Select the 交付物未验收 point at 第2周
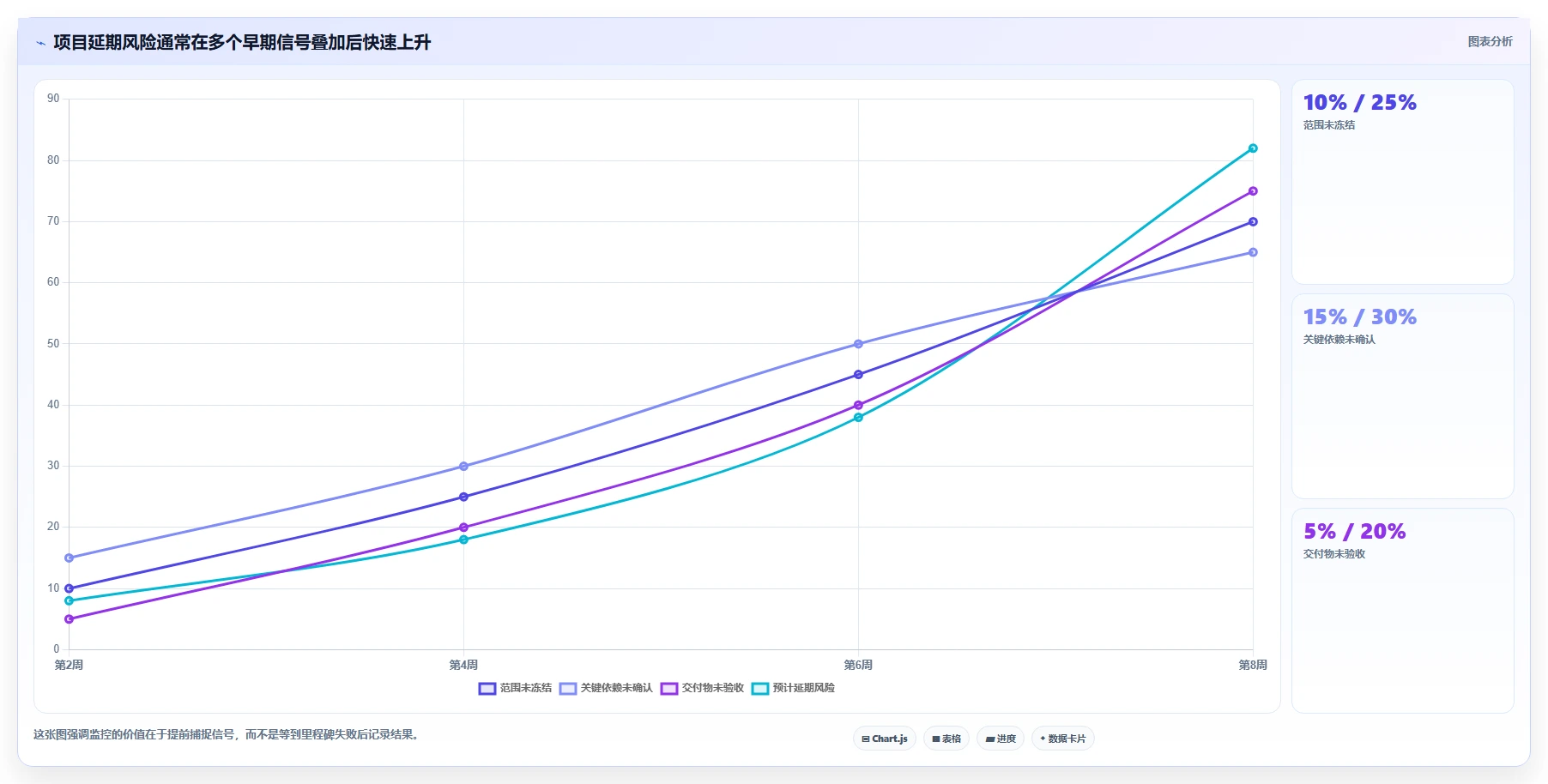 click(69, 619)
